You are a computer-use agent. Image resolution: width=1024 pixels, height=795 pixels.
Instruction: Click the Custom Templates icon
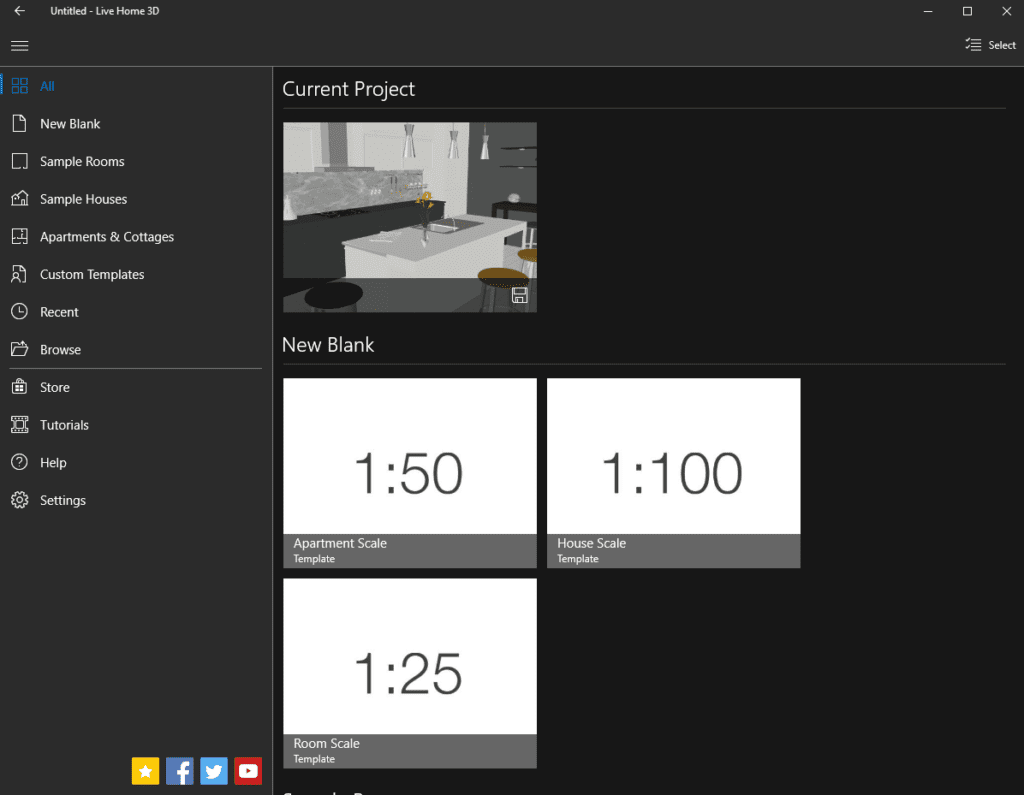tap(20, 274)
